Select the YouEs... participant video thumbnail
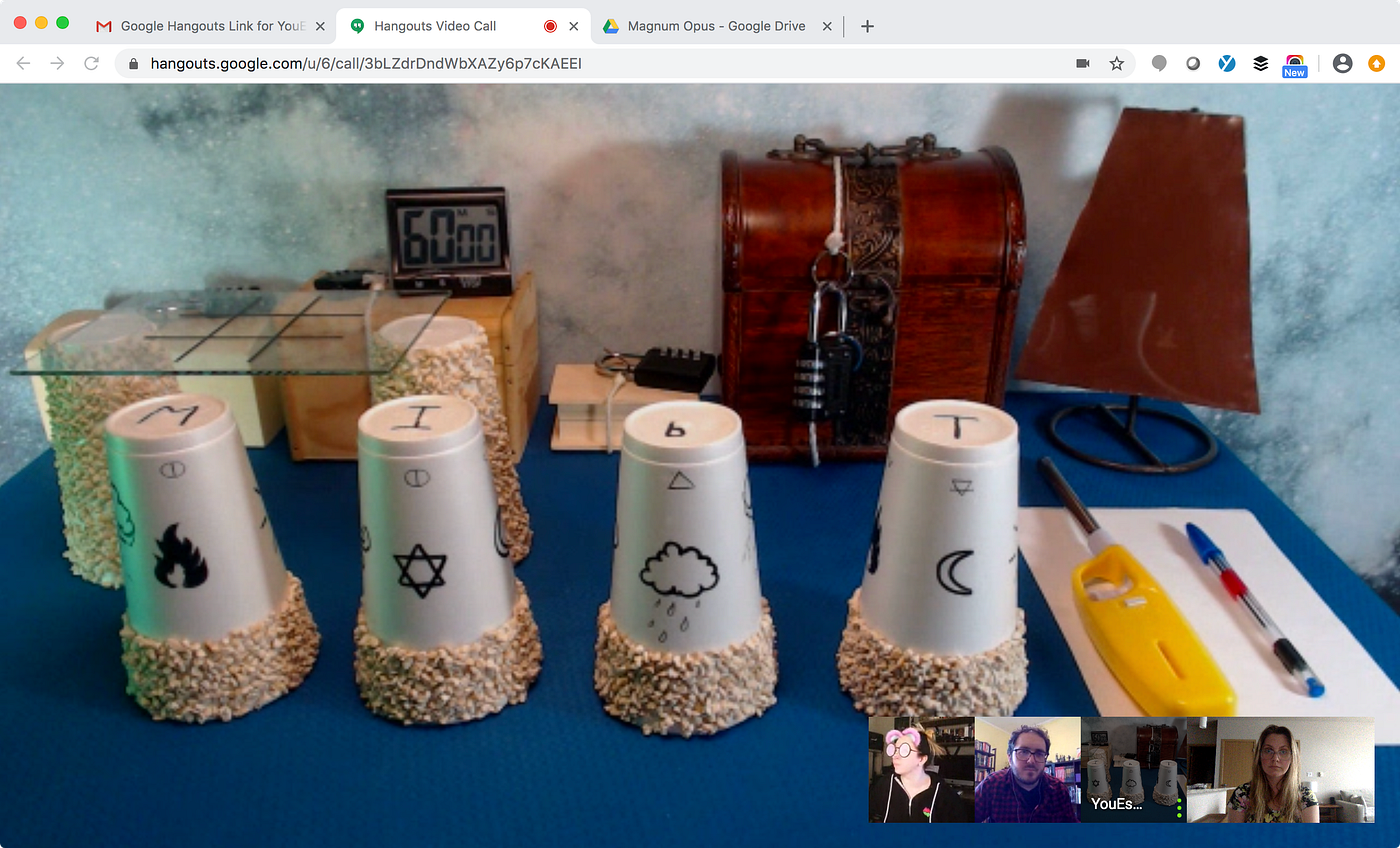1400x848 pixels. [x=1133, y=769]
